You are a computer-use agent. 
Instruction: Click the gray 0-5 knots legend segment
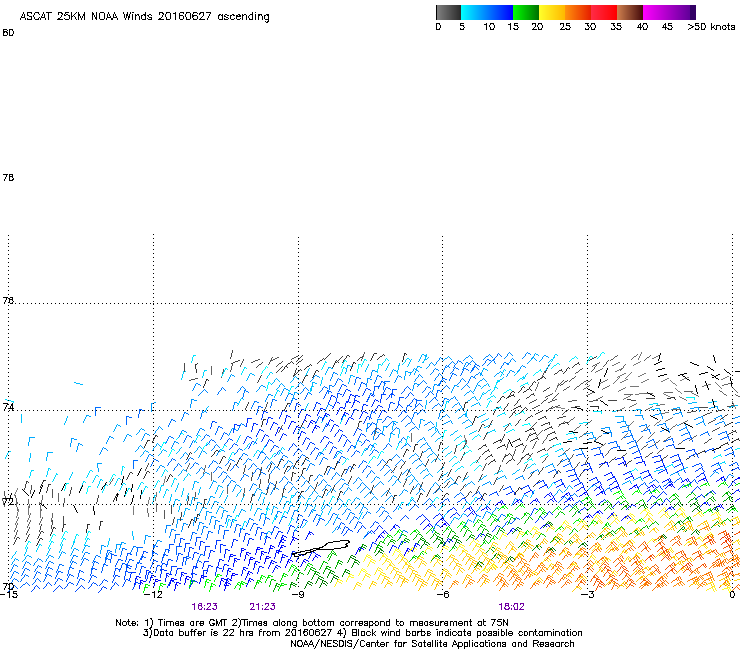point(448,12)
